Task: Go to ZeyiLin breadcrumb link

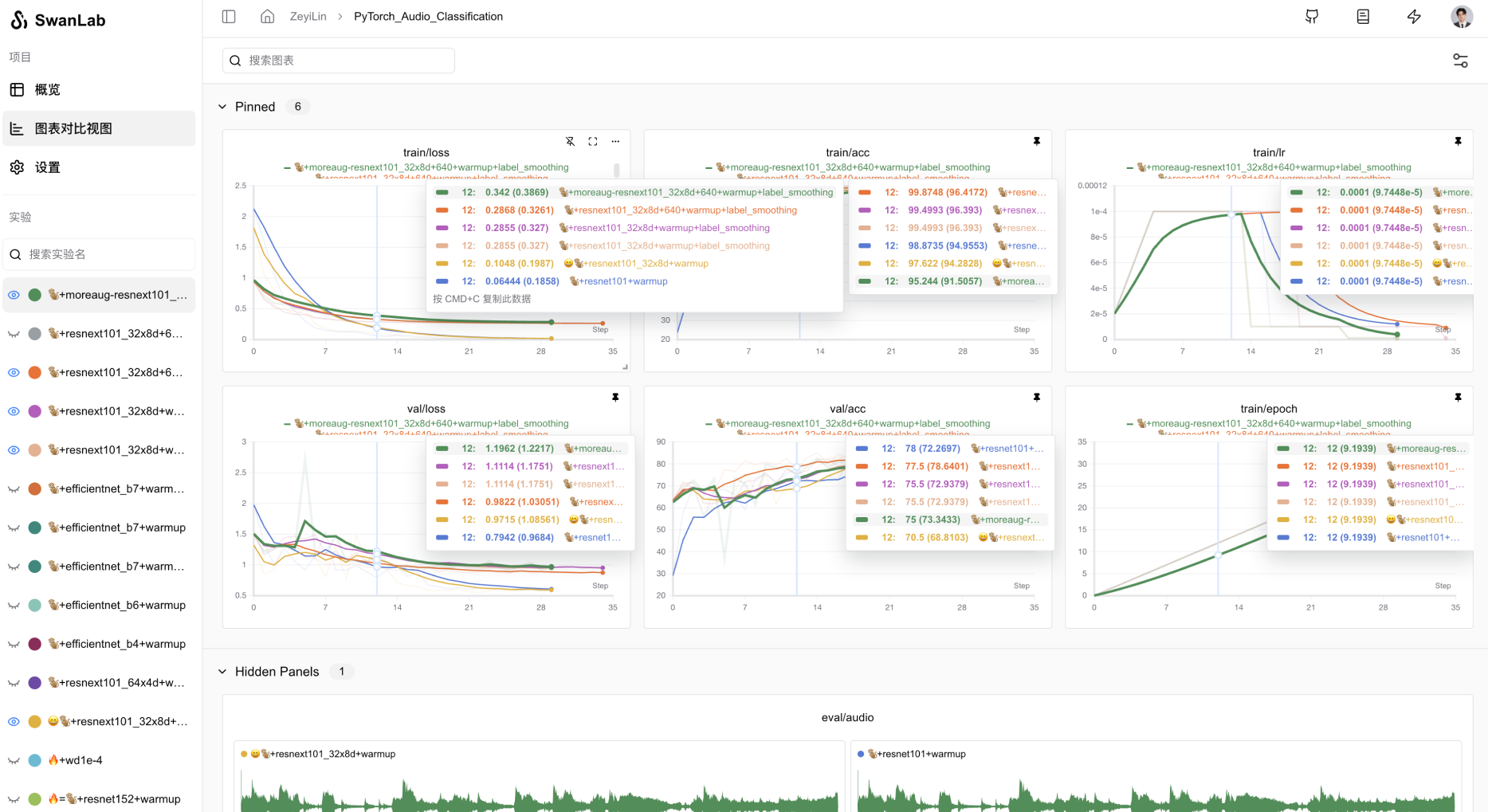Action: coord(308,17)
